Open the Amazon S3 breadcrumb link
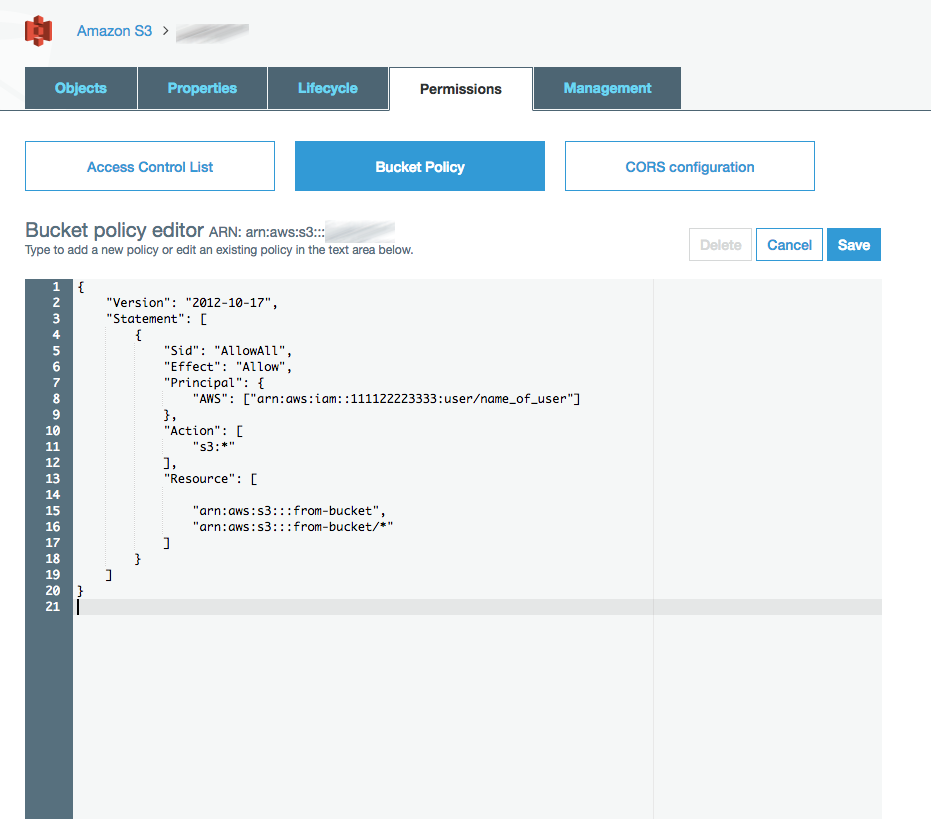Viewport: 931px width, 831px height. [114, 31]
